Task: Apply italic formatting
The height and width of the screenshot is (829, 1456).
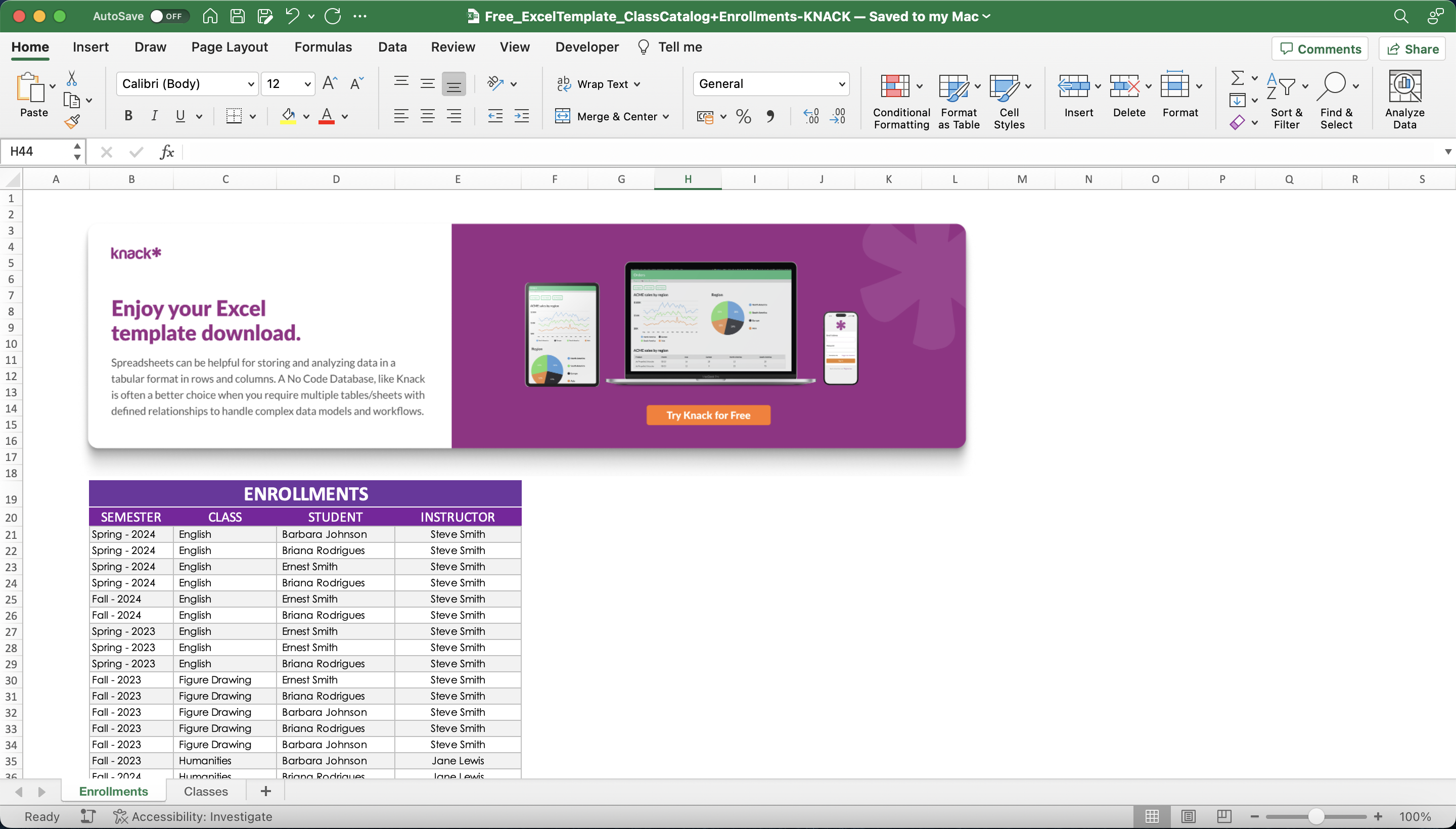Action: coord(154,116)
